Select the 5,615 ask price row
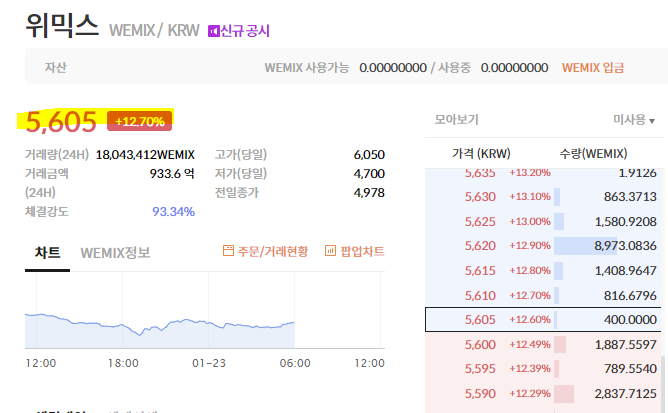Viewport: 668px width, 413px height. click(543, 270)
